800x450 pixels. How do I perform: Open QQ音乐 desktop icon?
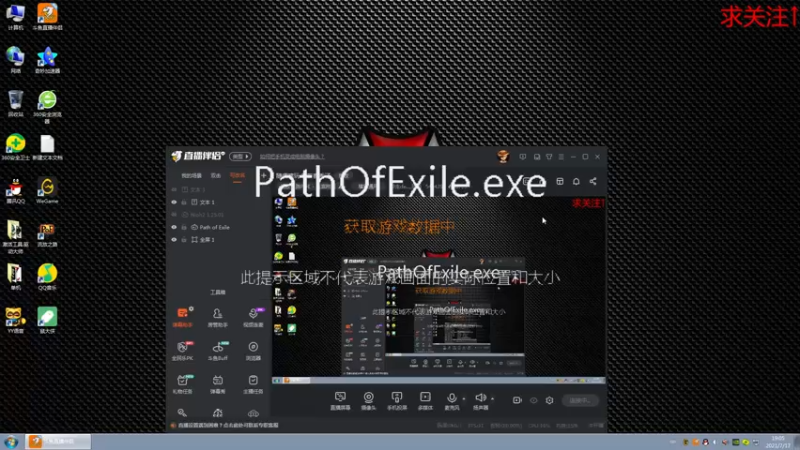[47, 278]
